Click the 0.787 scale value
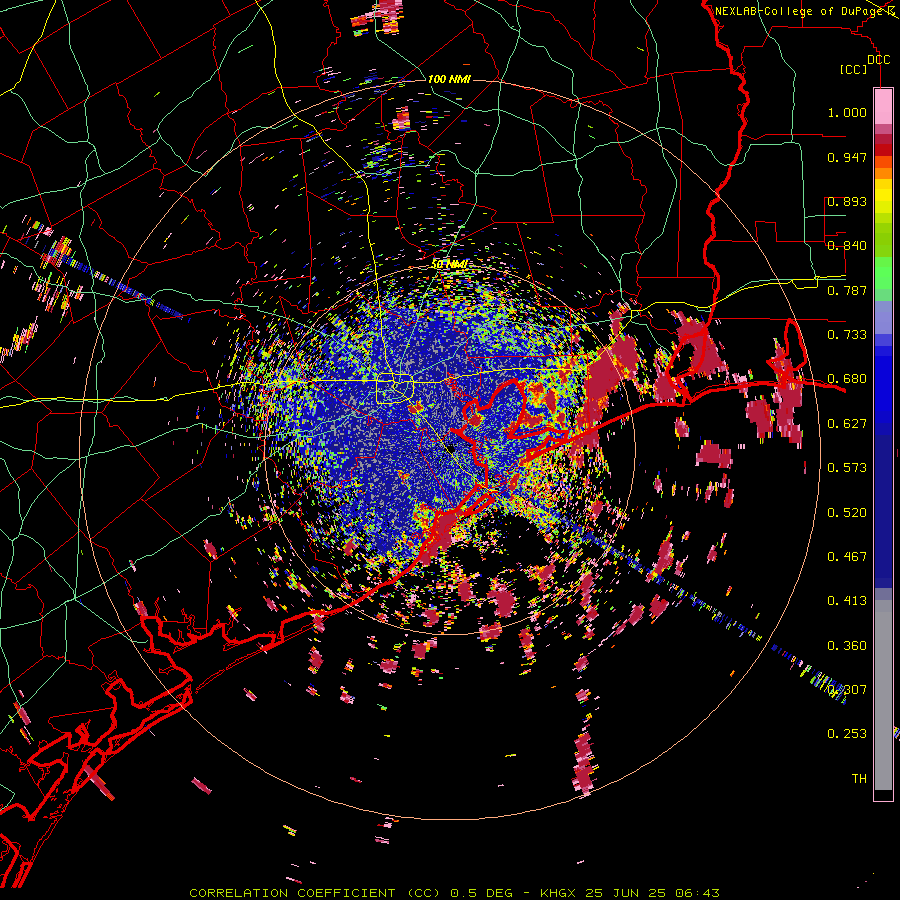 [847, 290]
